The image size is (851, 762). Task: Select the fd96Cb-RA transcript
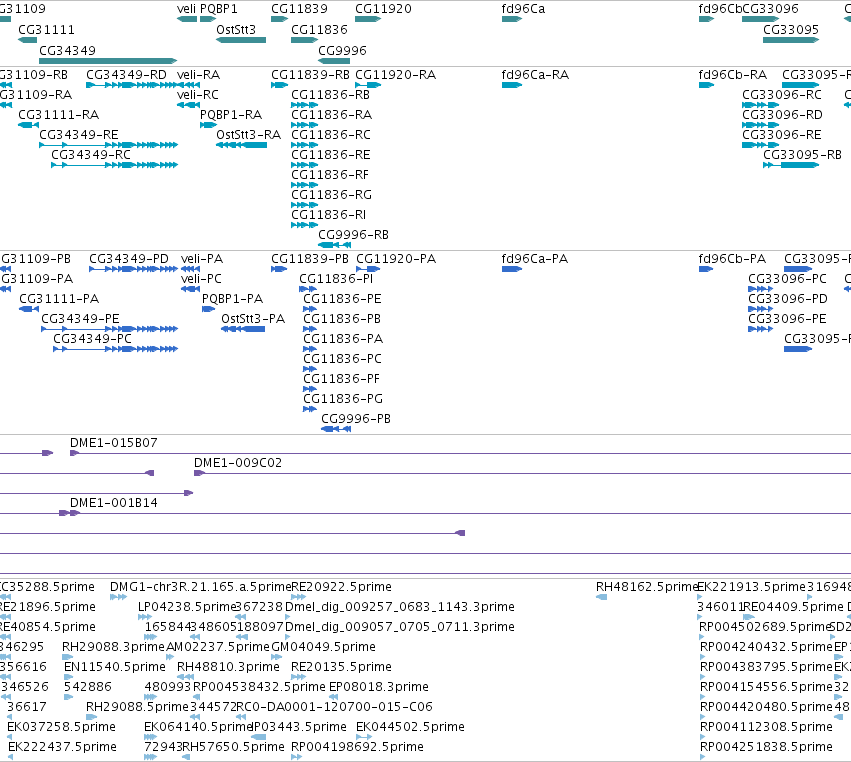(733, 75)
